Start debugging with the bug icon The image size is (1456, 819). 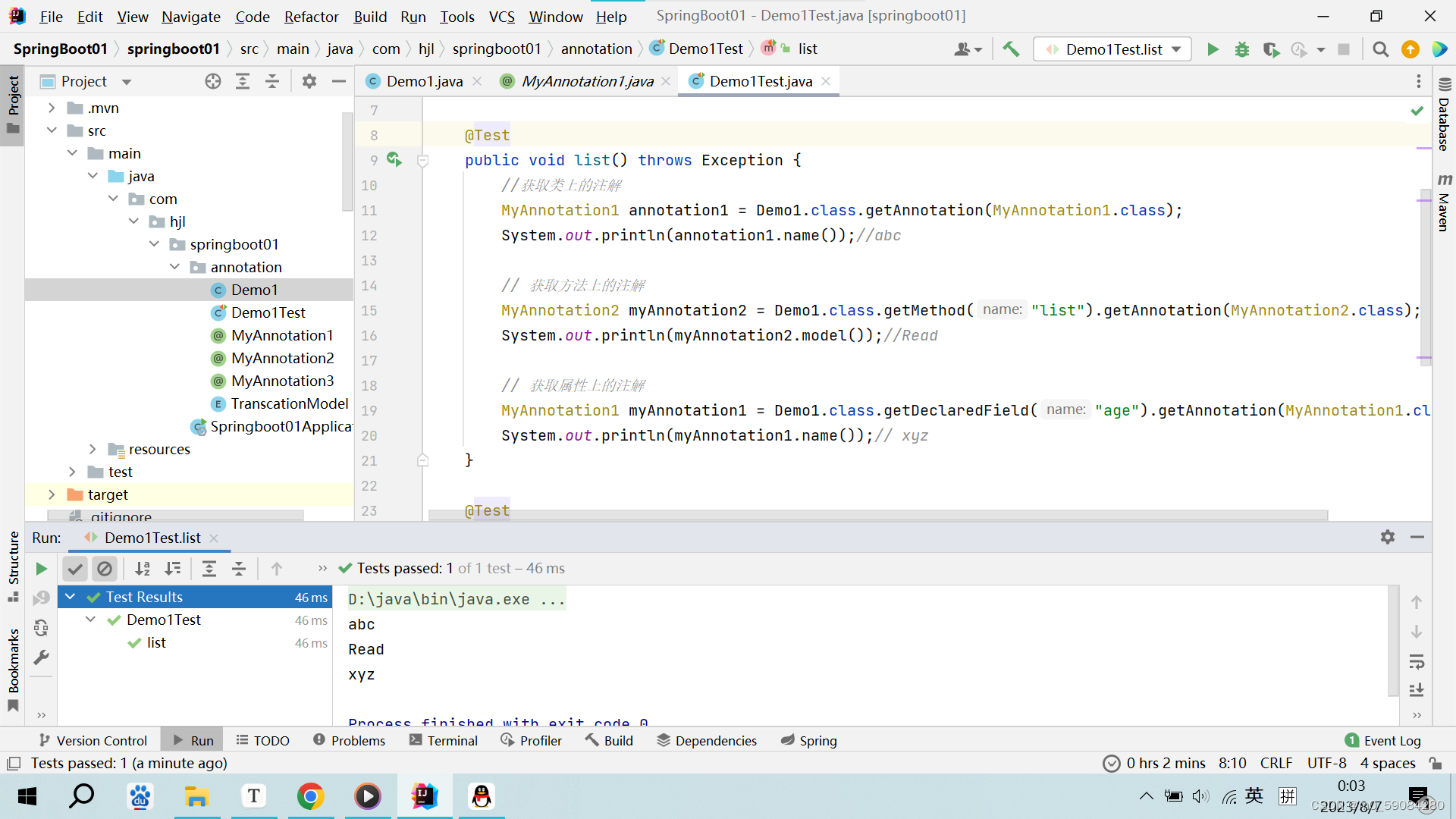coord(1241,49)
